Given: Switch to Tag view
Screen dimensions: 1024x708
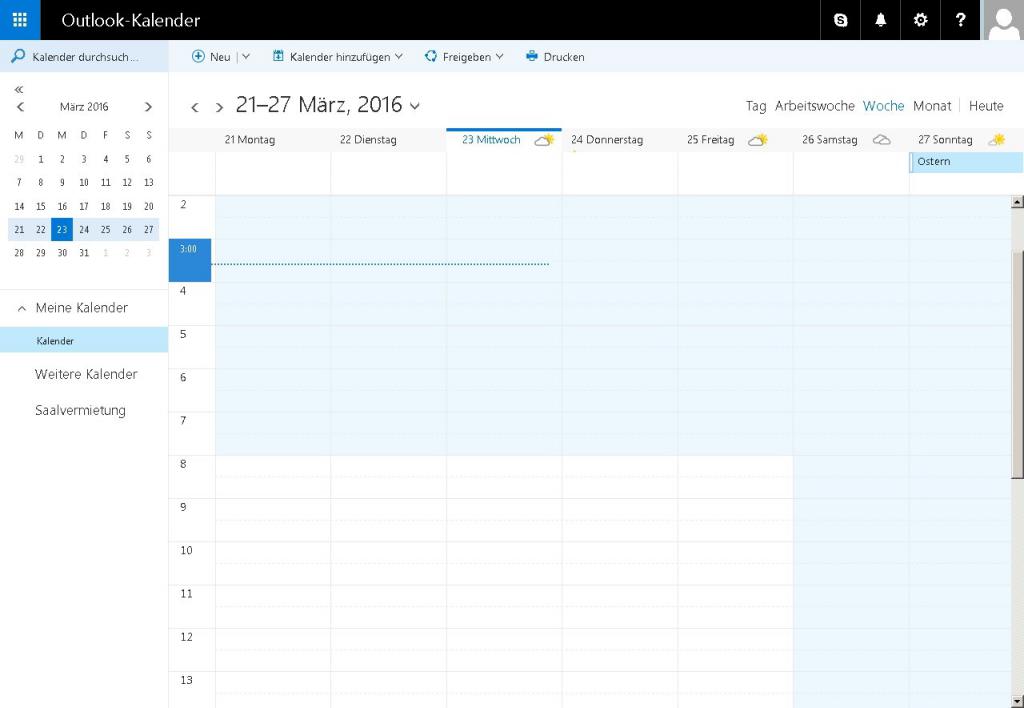Looking at the screenshot, I should coord(756,106).
